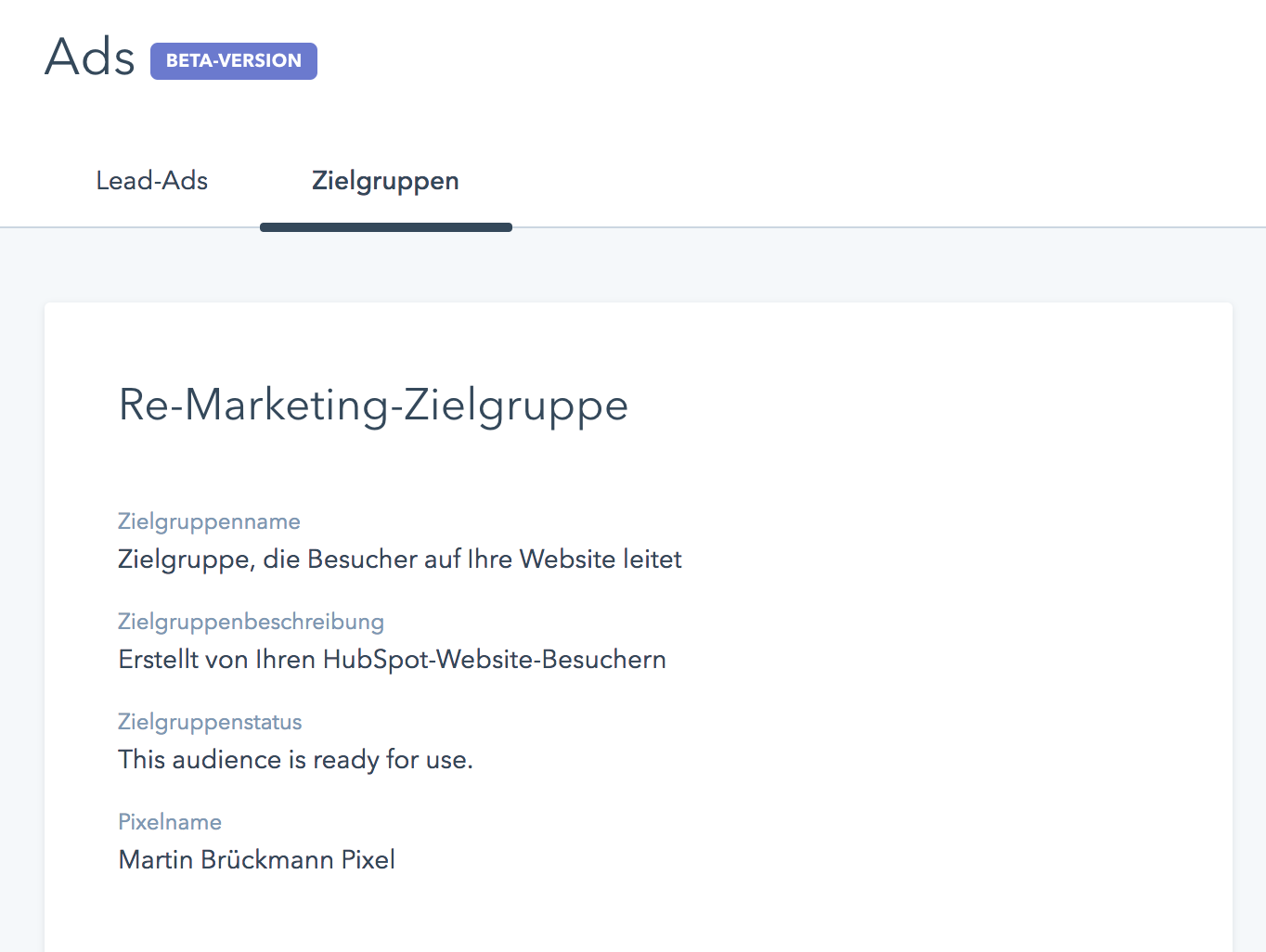Click the dark underline beneath Zielgruppen tab
This screenshot has height=952, width=1266.
pos(385,227)
